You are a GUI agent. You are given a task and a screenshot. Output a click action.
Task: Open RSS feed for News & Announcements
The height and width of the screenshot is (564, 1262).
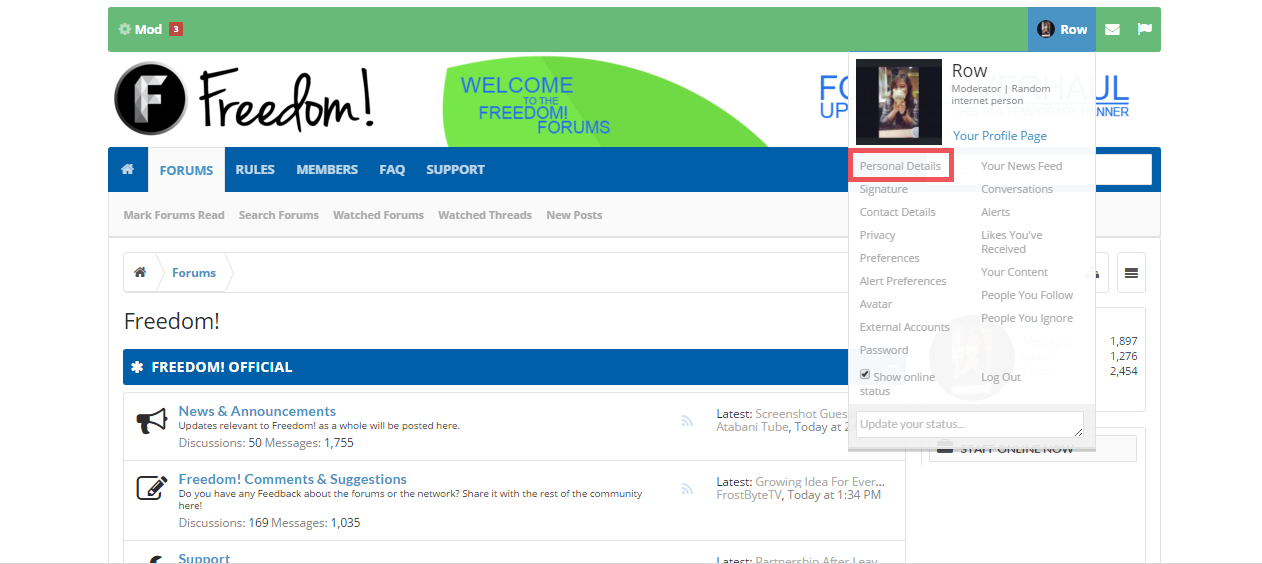coord(687,421)
